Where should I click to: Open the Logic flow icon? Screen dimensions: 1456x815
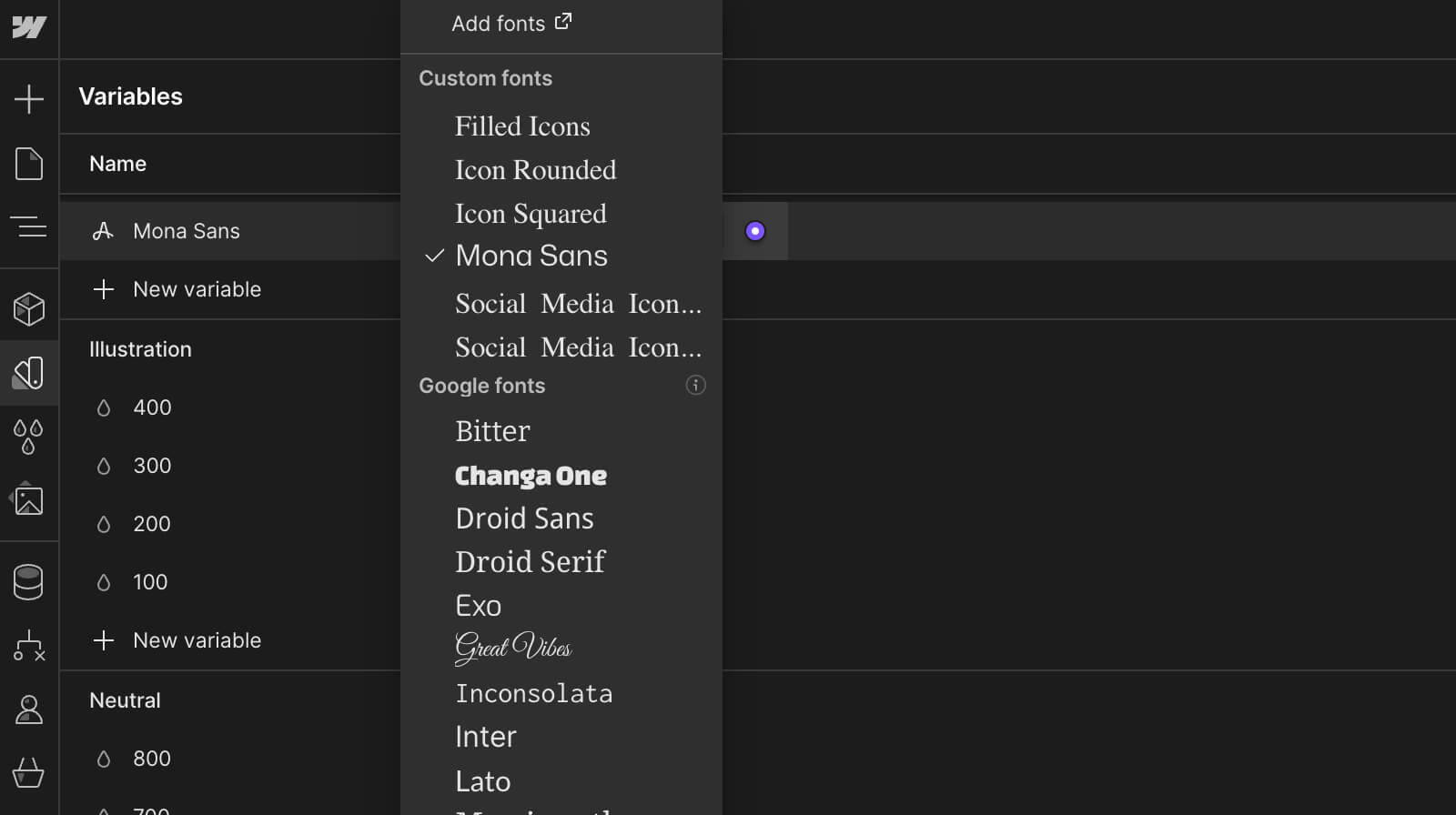click(29, 646)
